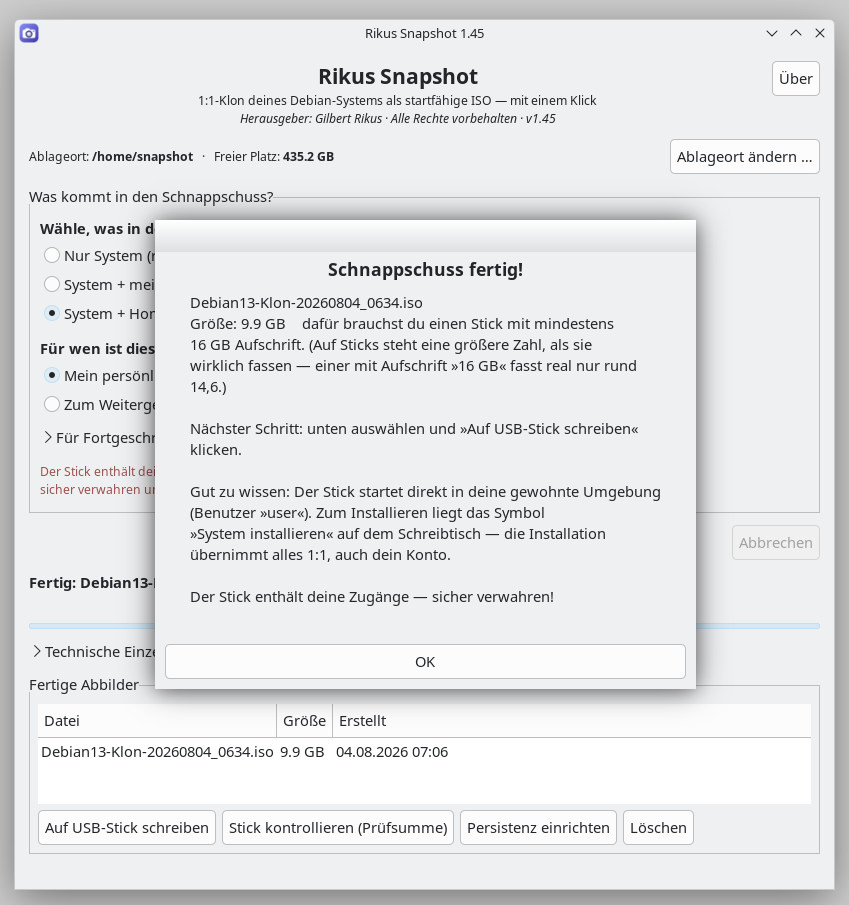Click the Schnappschuss fertig! dialog heading
Screen dimensions: 849x905
tap(425, 270)
